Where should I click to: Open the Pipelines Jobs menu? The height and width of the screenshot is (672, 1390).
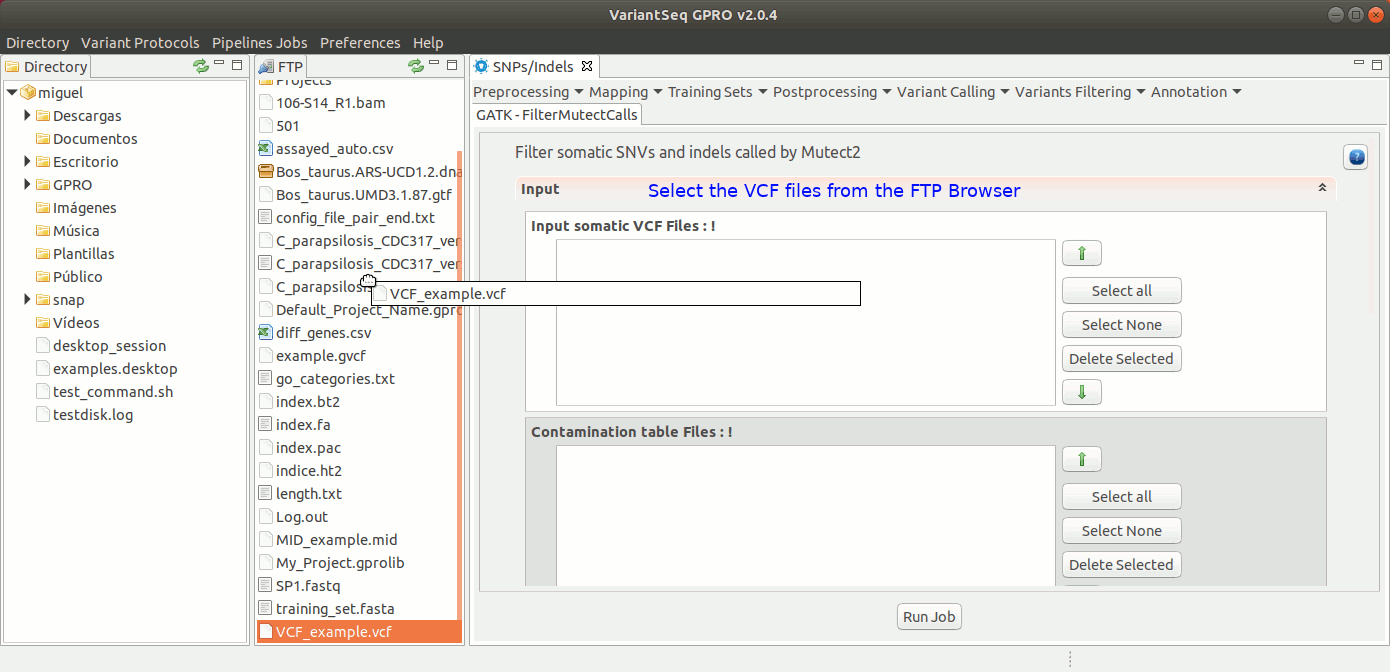coord(259,43)
